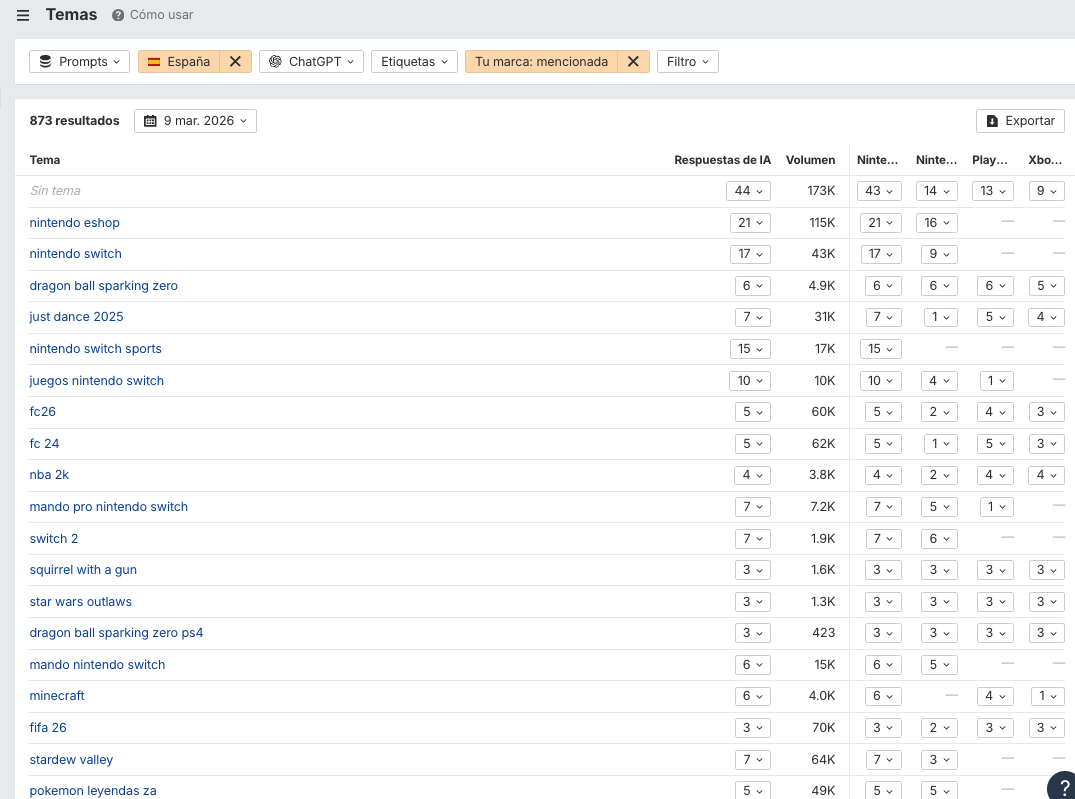Open the nintendo eshop topic link
The image size is (1075, 799).
click(x=75, y=223)
